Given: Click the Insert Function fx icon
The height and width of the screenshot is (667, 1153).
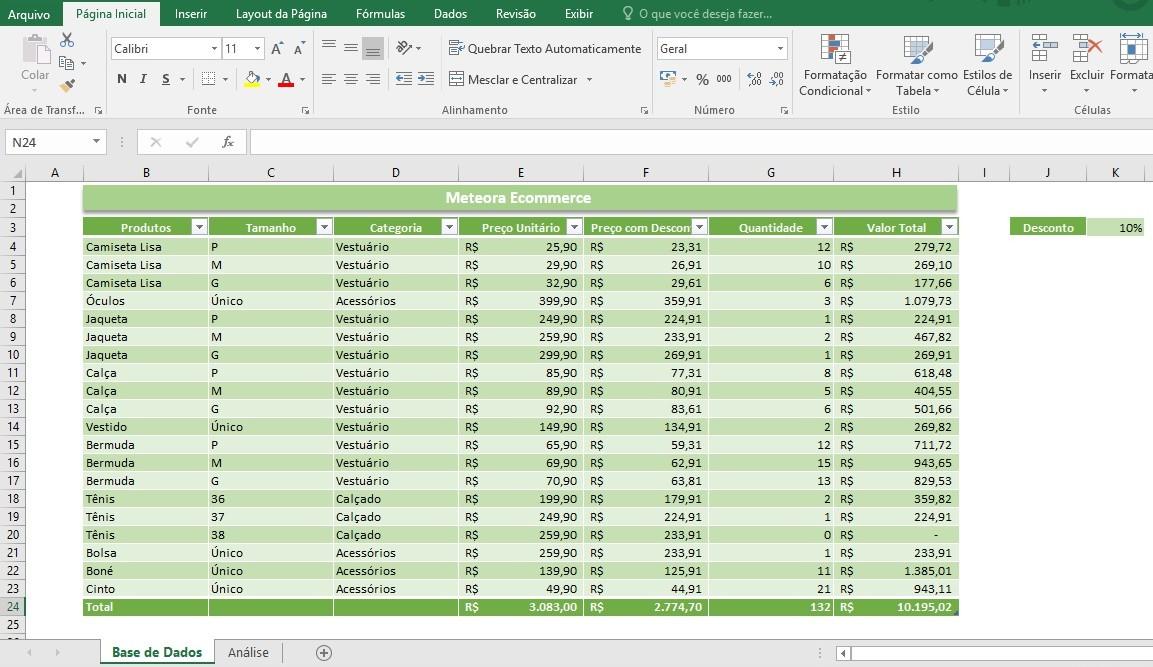Looking at the screenshot, I should (228, 142).
